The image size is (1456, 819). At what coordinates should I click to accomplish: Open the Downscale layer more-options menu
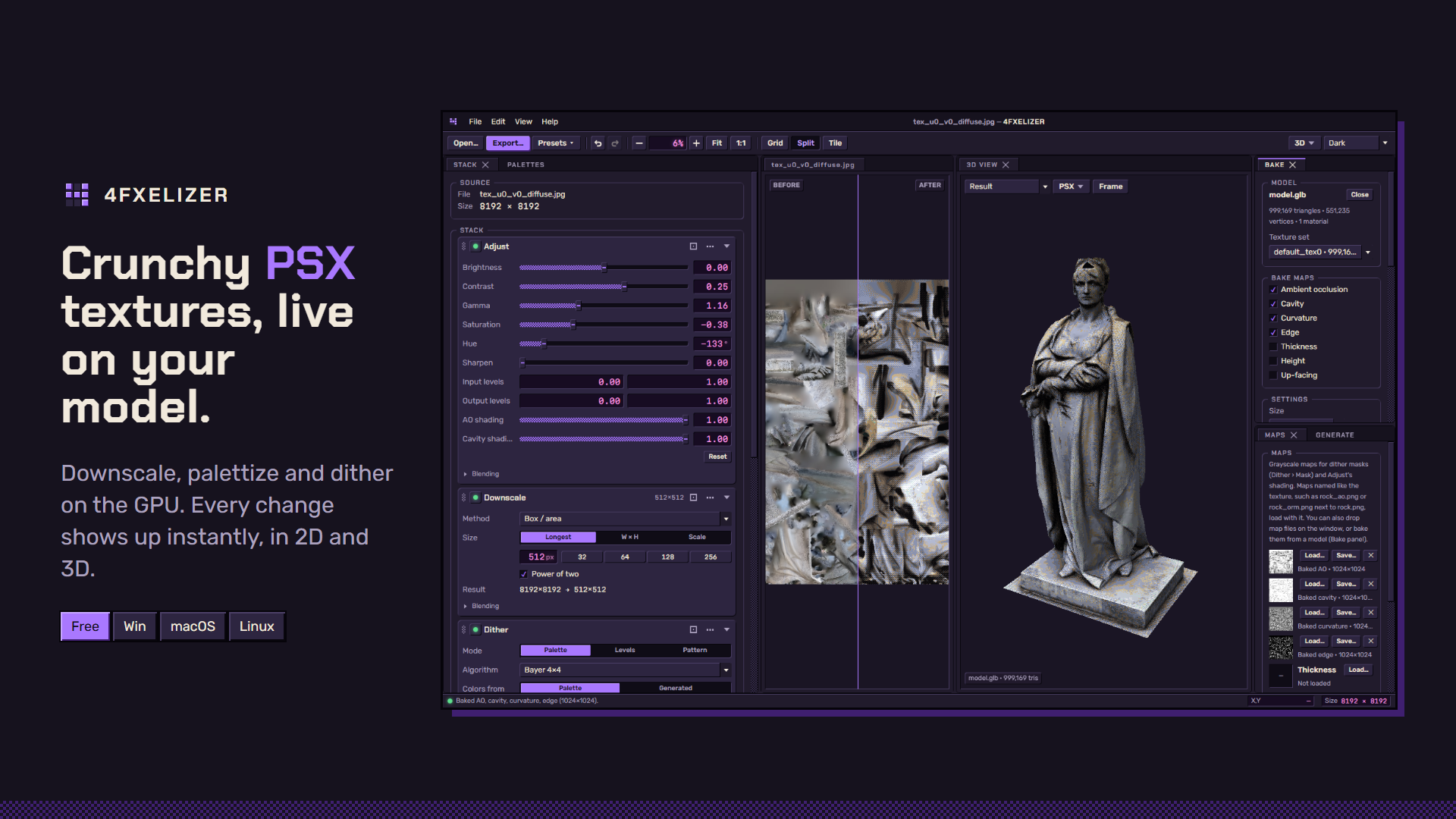coord(710,497)
